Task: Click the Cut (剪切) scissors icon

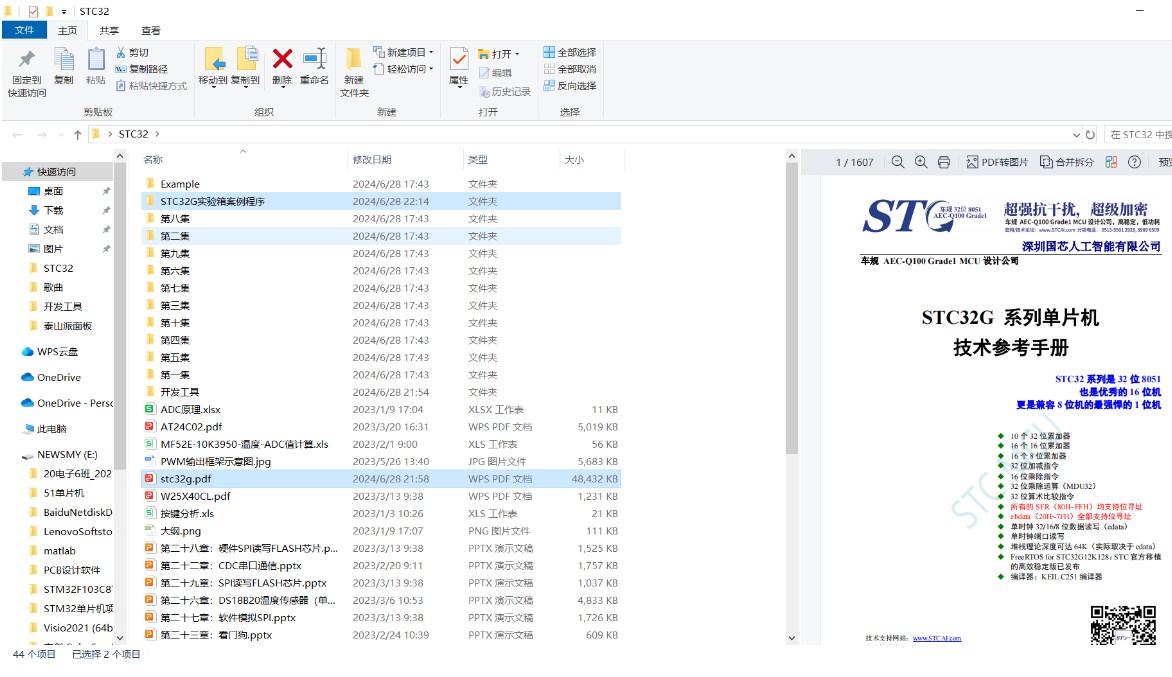Action: (x=121, y=52)
